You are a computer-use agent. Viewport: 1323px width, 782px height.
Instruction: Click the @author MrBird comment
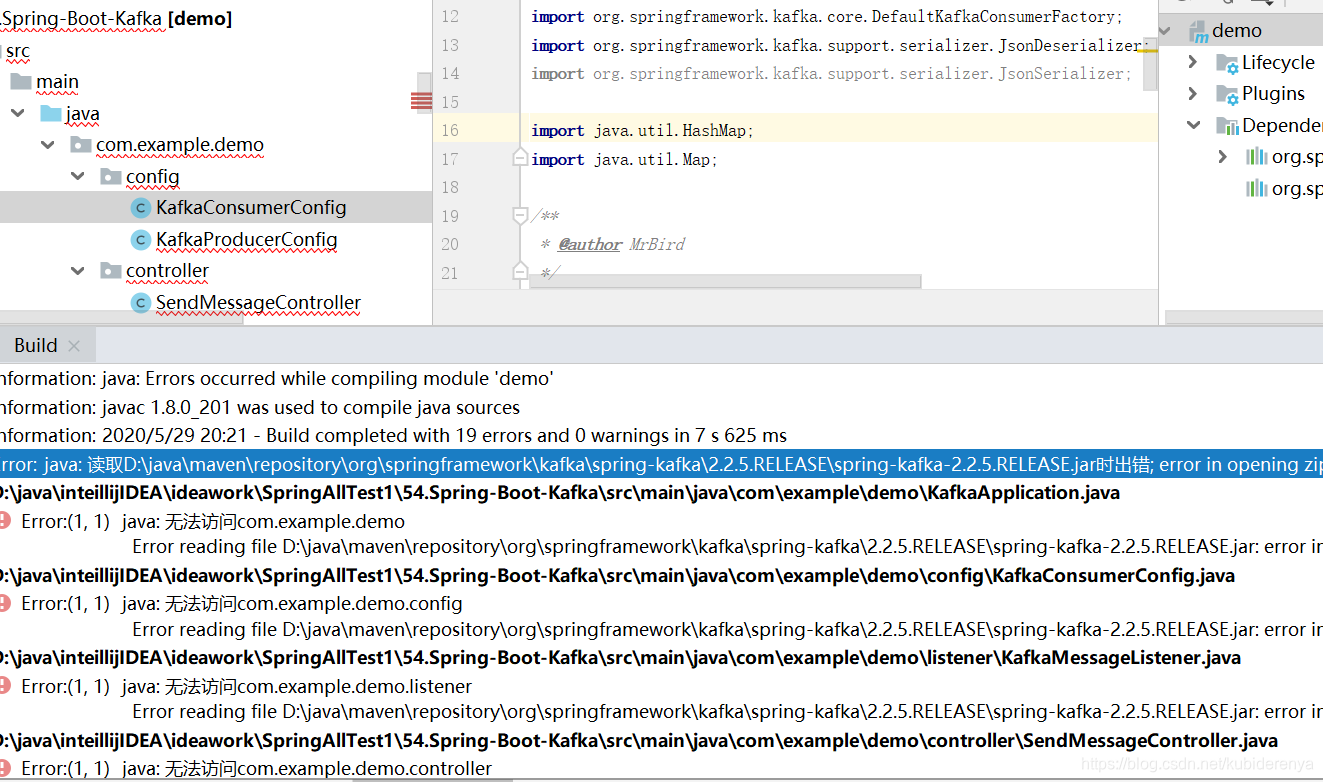621,245
